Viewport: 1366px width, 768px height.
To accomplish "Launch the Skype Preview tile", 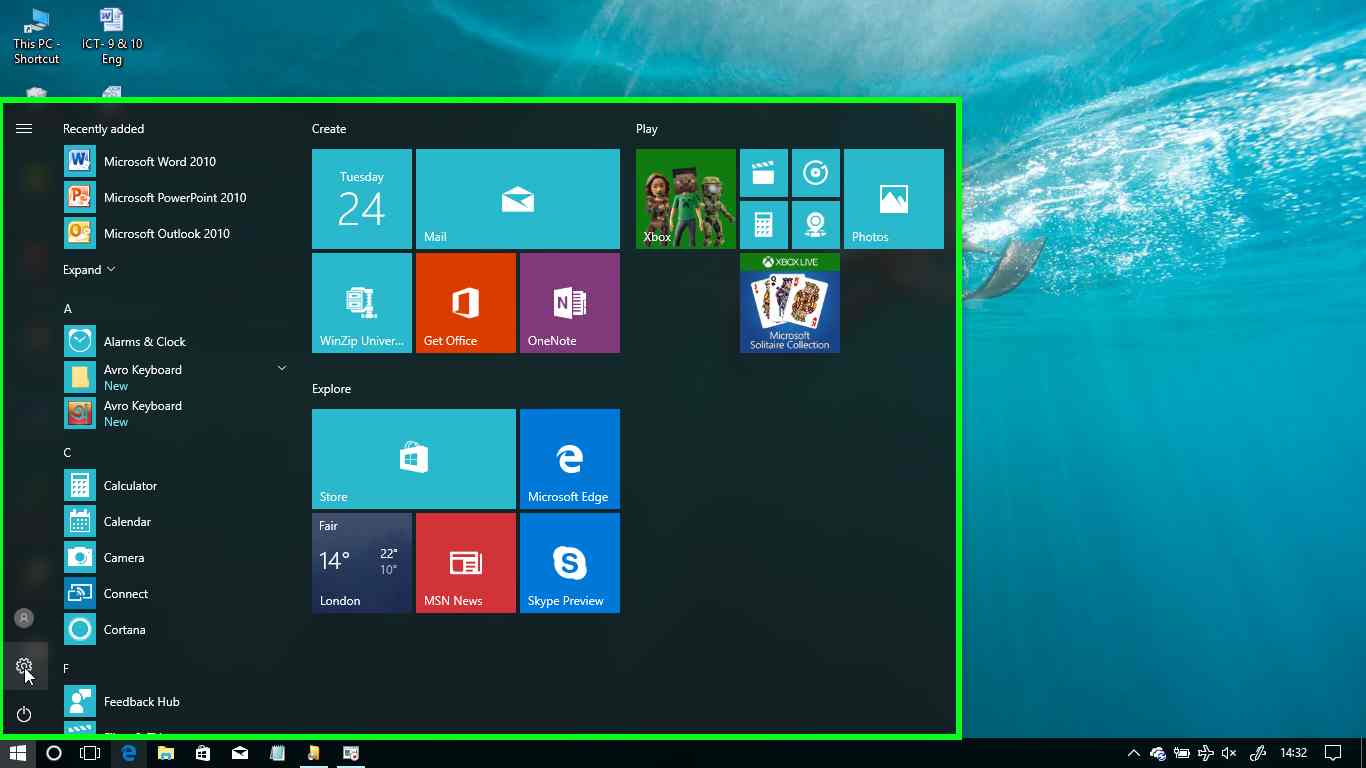I will [570, 563].
